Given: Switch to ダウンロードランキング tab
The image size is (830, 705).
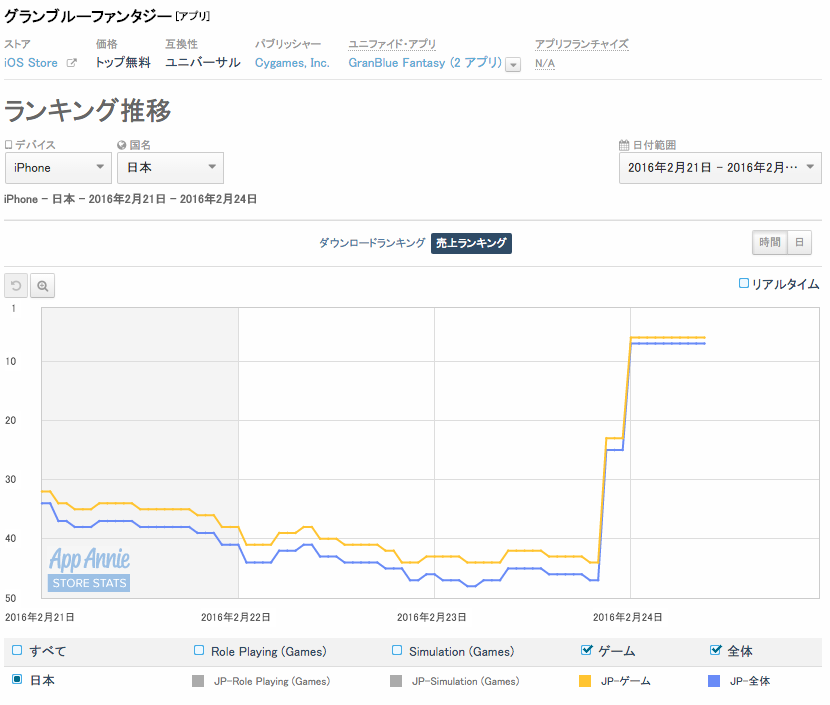Looking at the screenshot, I should click(x=372, y=243).
